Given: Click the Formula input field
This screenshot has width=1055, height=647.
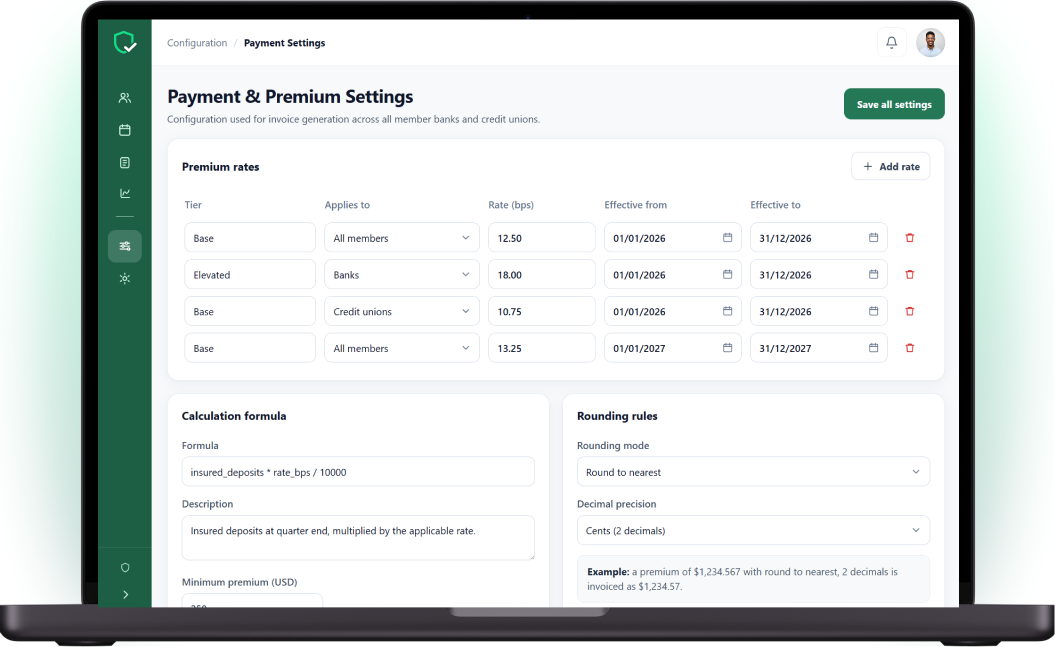Looking at the screenshot, I should pos(358,471).
